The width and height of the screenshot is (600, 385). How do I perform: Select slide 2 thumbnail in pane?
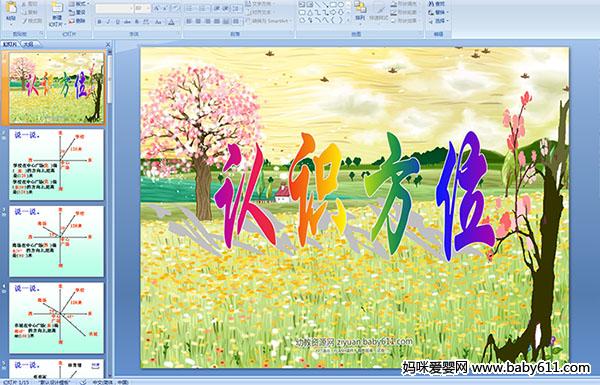pos(57,165)
